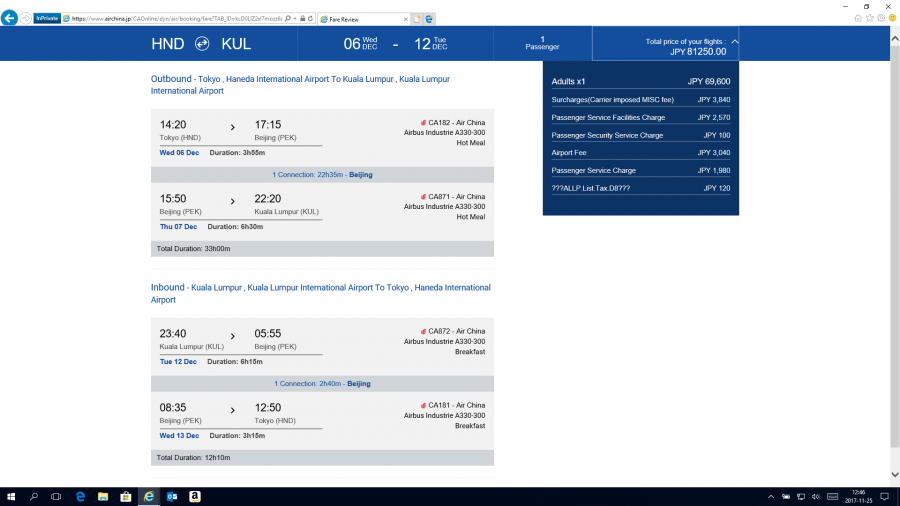Click the browser back arrow button

pyautogui.click(x=9, y=18)
